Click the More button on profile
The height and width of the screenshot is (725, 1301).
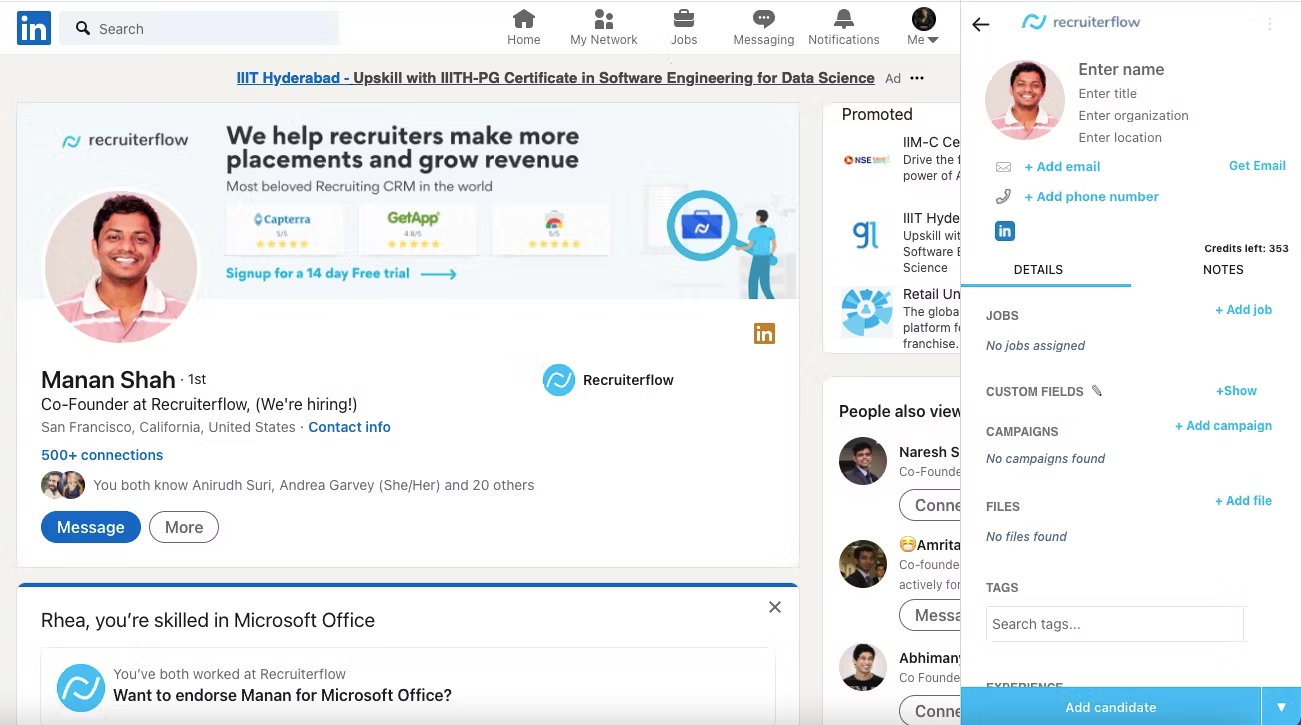pyautogui.click(x=184, y=527)
